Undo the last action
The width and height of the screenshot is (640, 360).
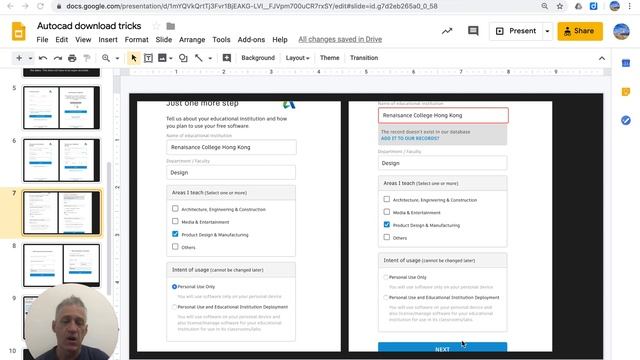(x=43, y=58)
